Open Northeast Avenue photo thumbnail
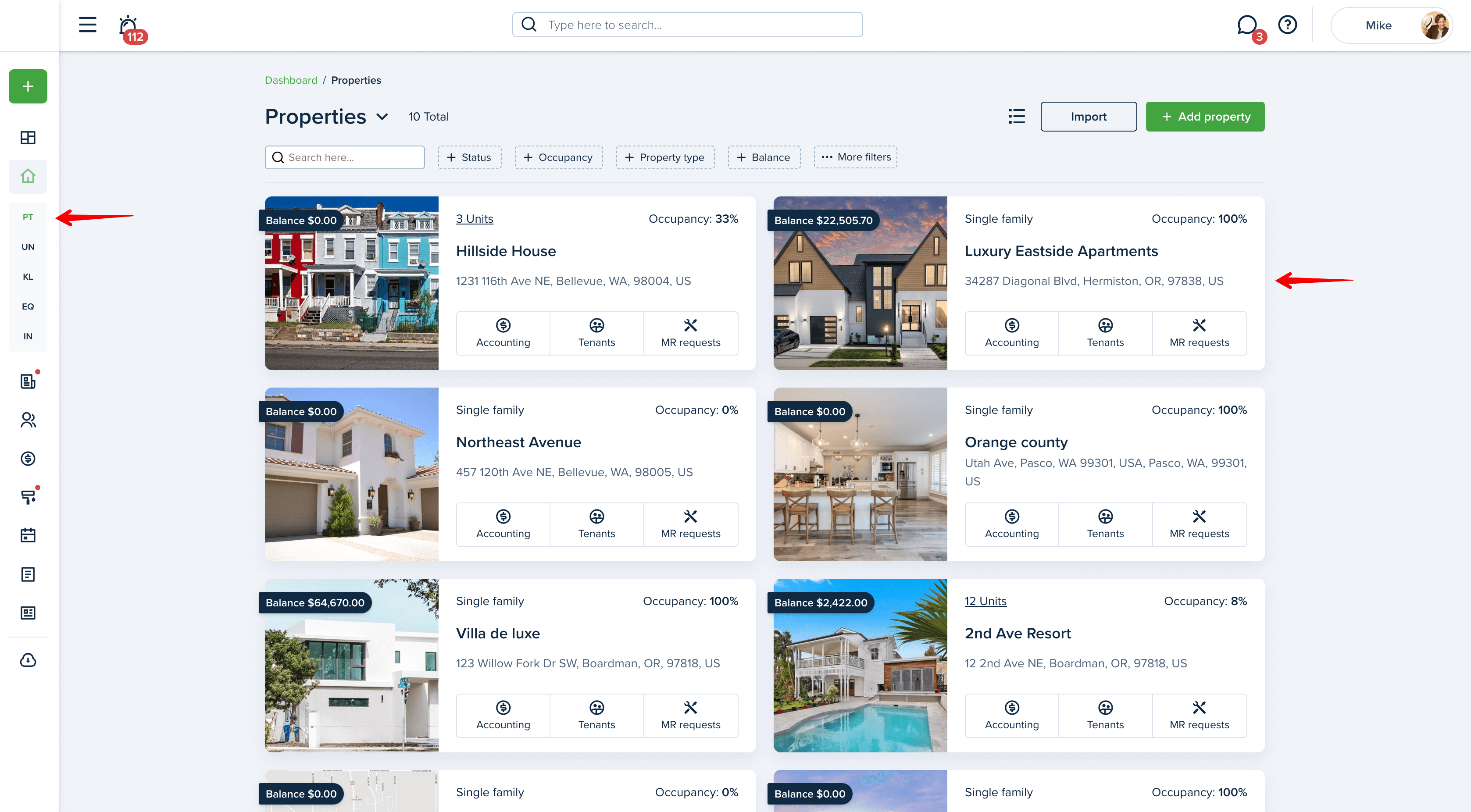Image resolution: width=1471 pixels, height=812 pixels. pyautogui.click(x=352, y=474)
